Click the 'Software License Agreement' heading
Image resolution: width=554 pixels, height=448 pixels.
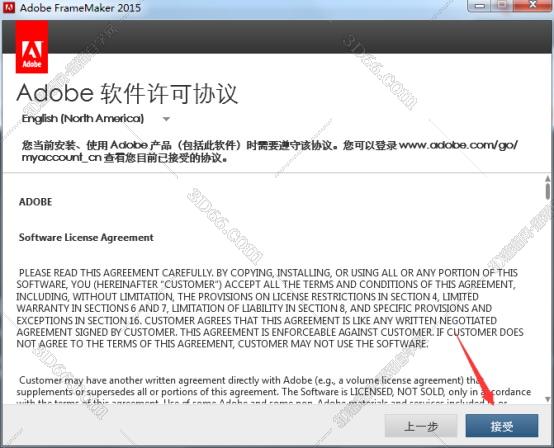86,237
